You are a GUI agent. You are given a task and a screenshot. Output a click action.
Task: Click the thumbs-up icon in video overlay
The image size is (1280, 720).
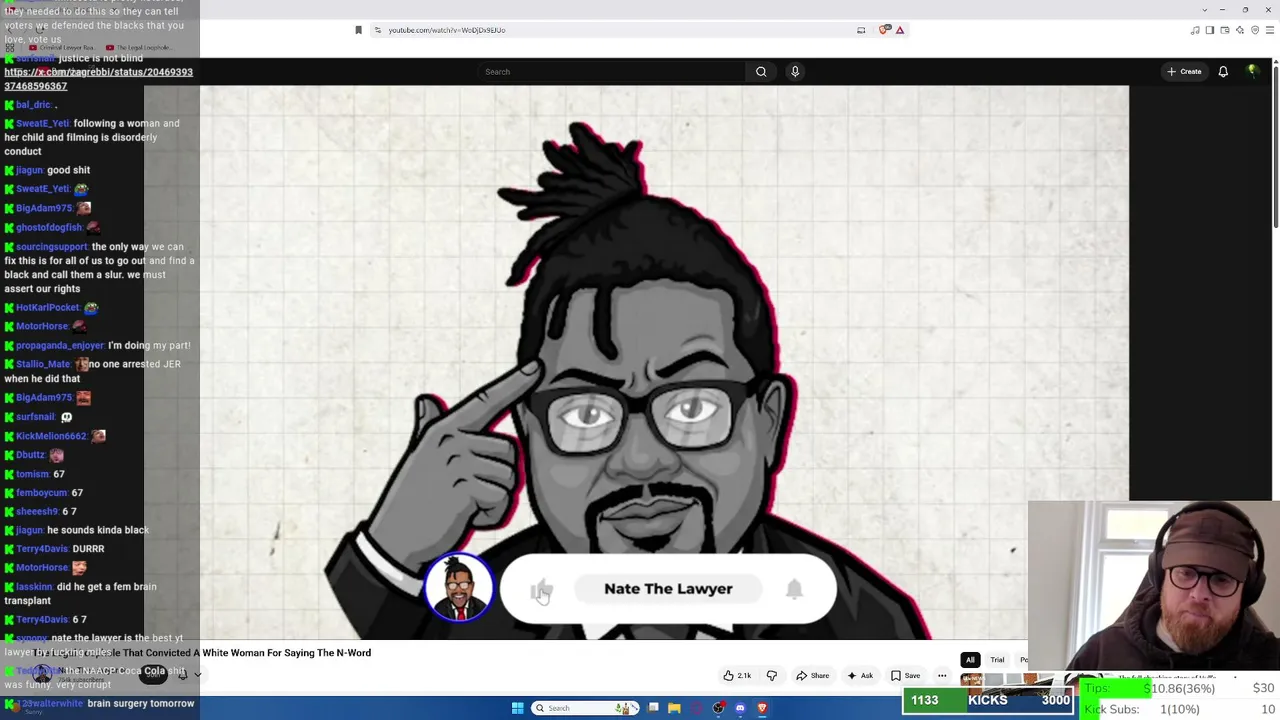tap(541, 590)
